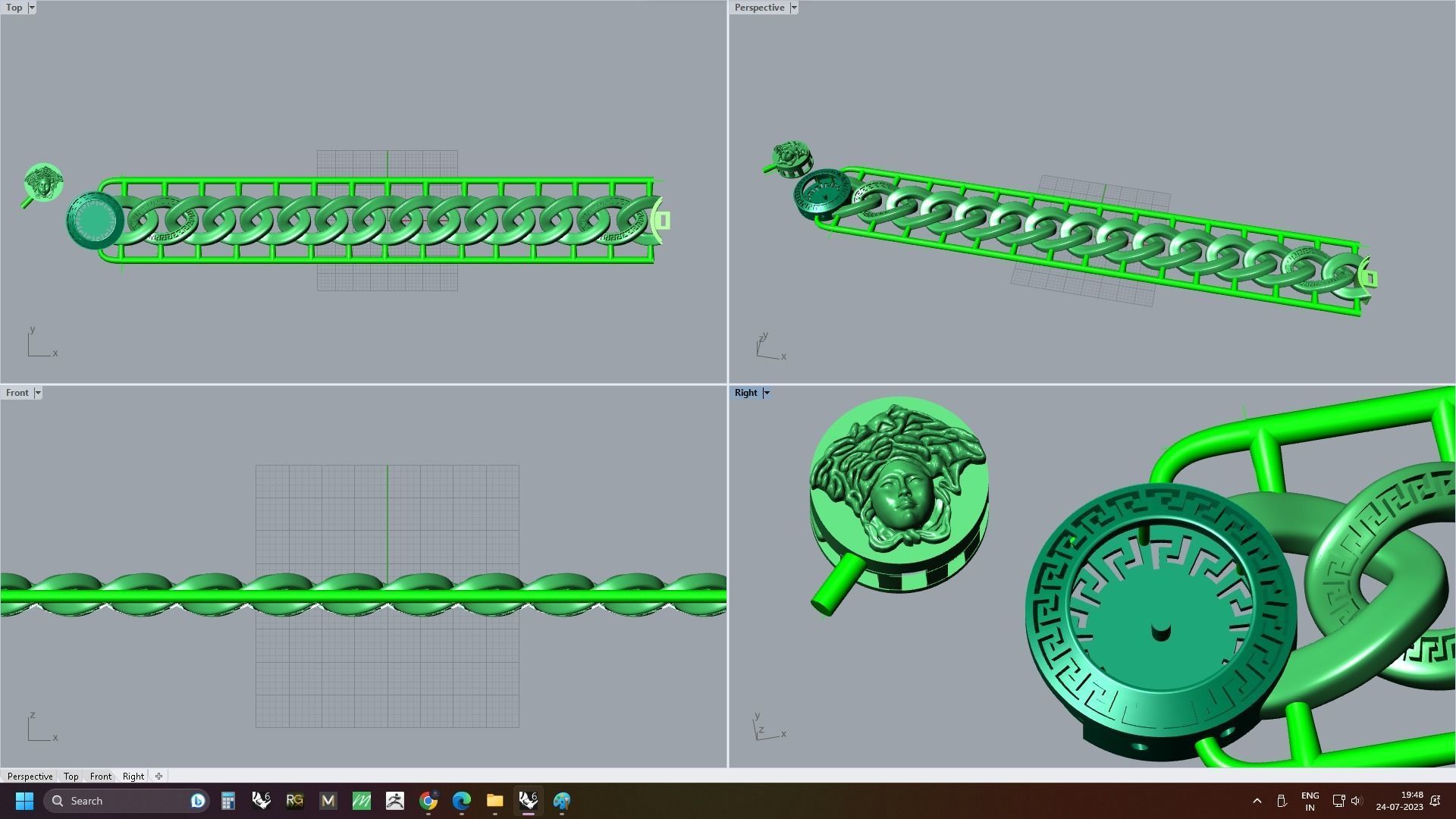This screenshot has height=819, width=1456.
Task: Open Microsoft Edge from the taskbar
Action: coord(462,801)
